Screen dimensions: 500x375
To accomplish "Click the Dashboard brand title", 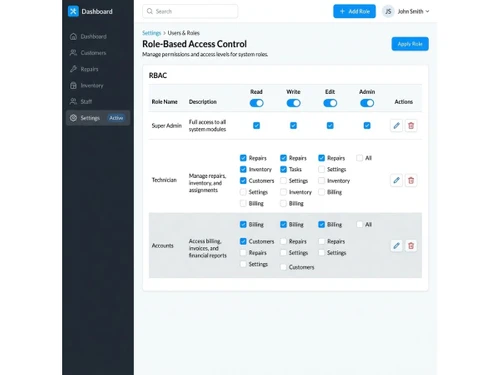I will (97, 11).
